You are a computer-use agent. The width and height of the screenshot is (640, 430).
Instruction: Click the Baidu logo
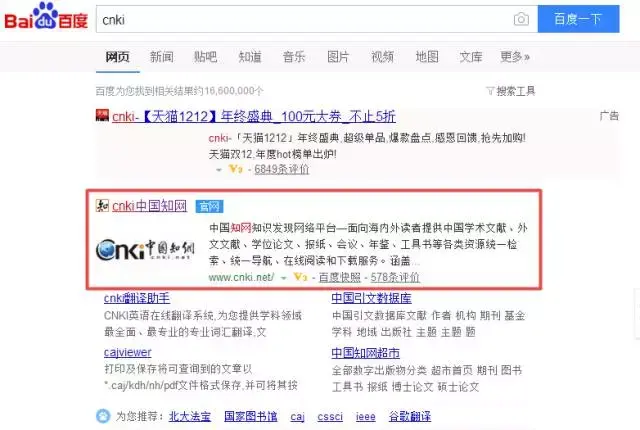(x=46, y=18)
